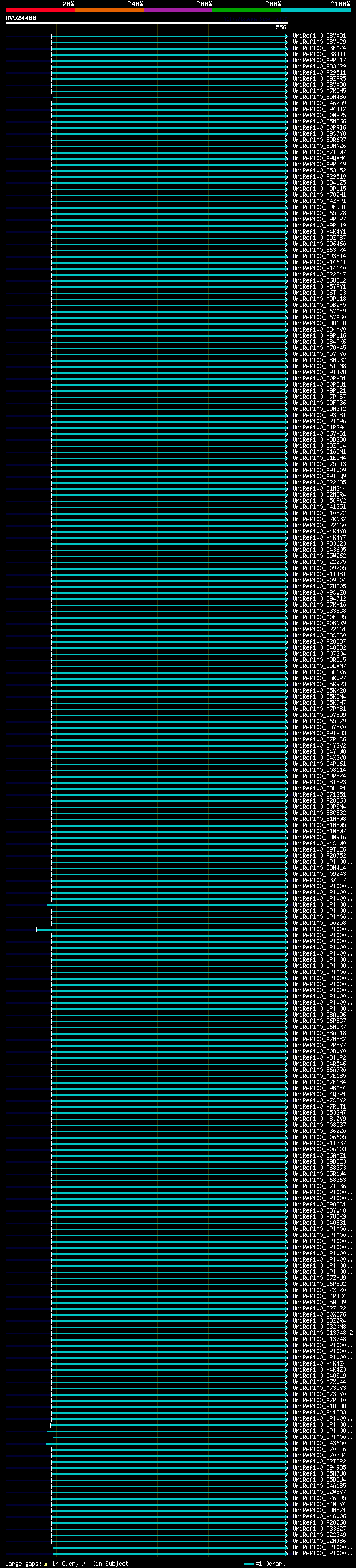The width and height of the screenshot is (356, 1568).
Task: Open hit UniRef100_B9RUP7
Action: 319,219
